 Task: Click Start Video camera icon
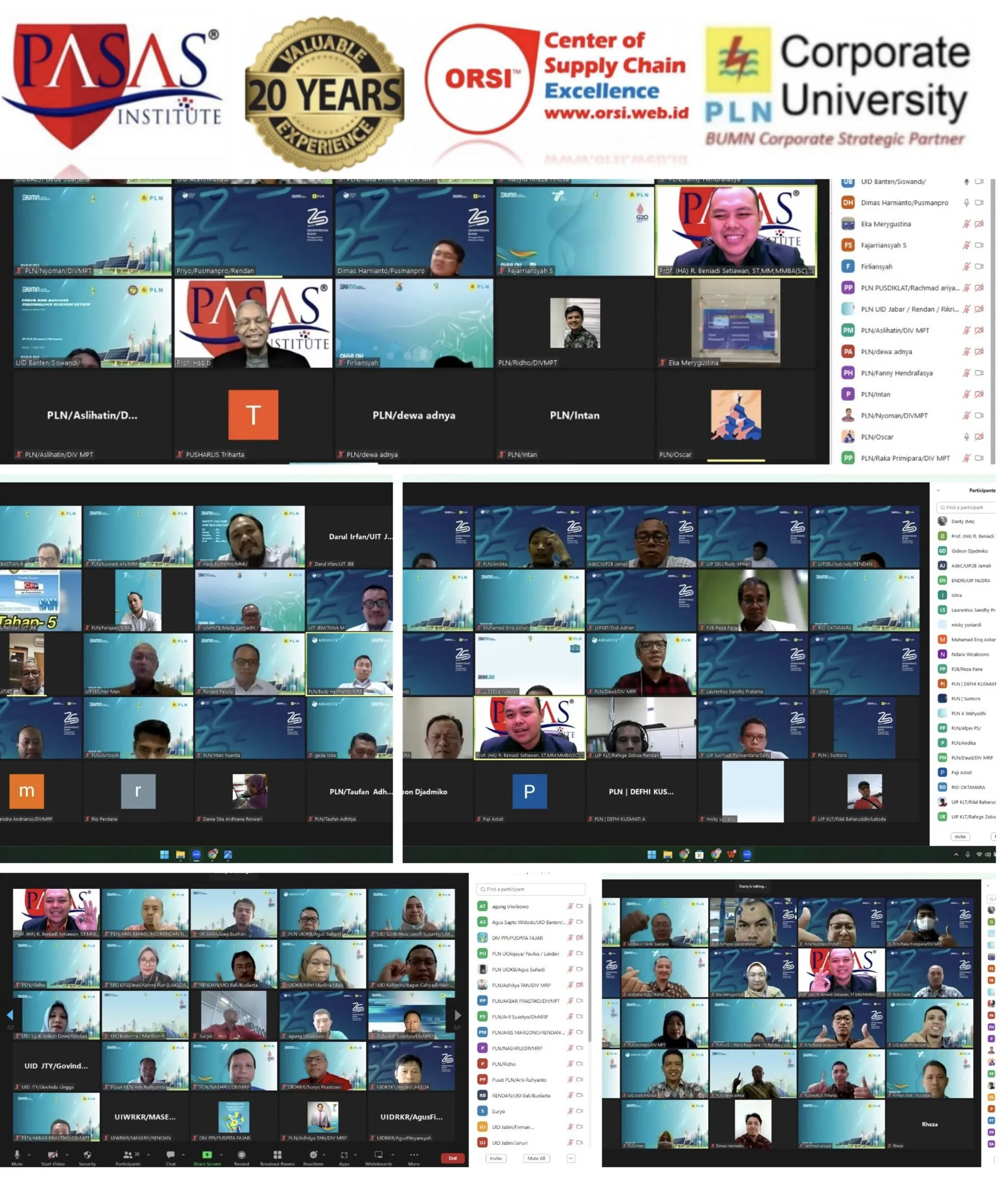point(52,1154)
